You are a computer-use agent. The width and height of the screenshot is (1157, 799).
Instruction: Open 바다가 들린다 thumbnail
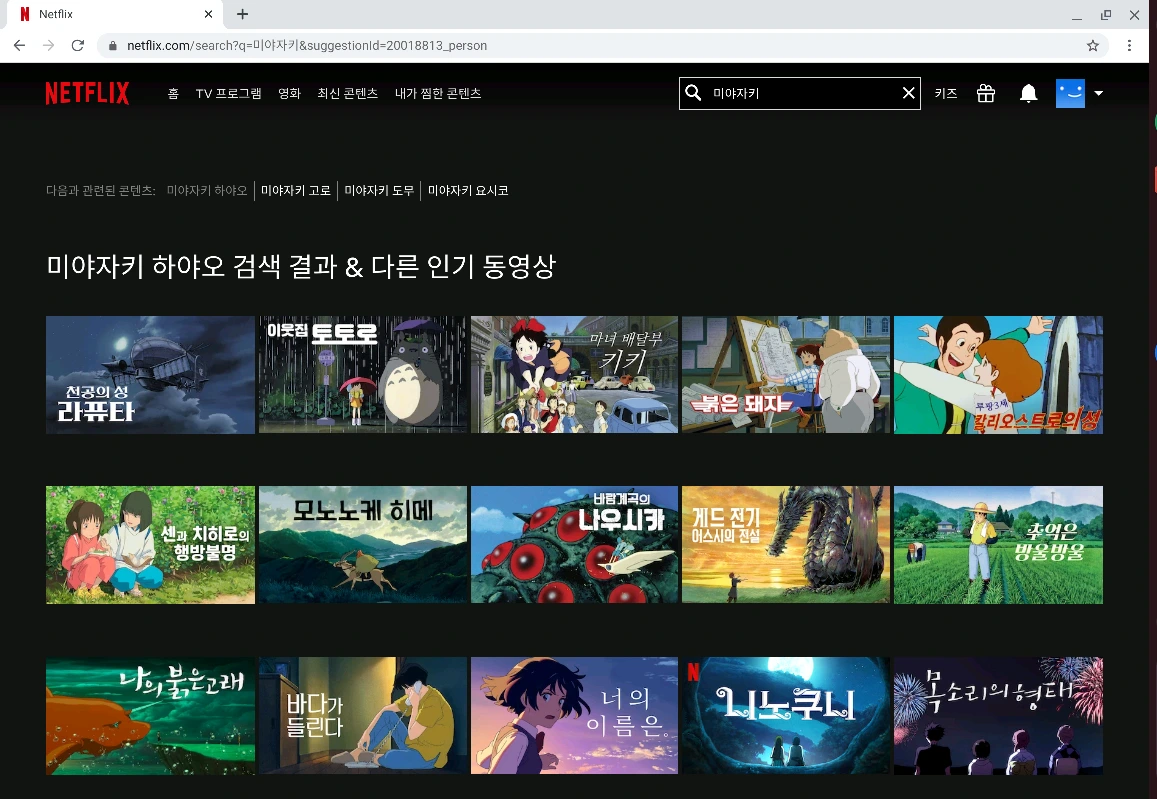pyautogui.click(x=362, y=716)
